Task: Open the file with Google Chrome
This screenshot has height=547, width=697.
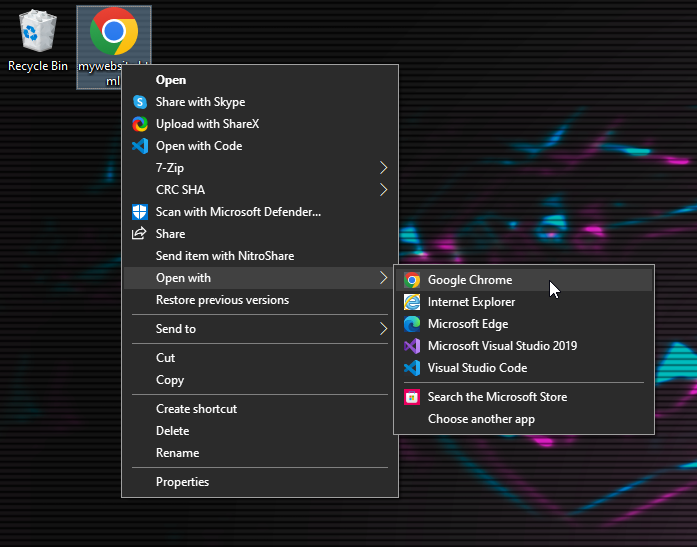Action: point(524,280)
